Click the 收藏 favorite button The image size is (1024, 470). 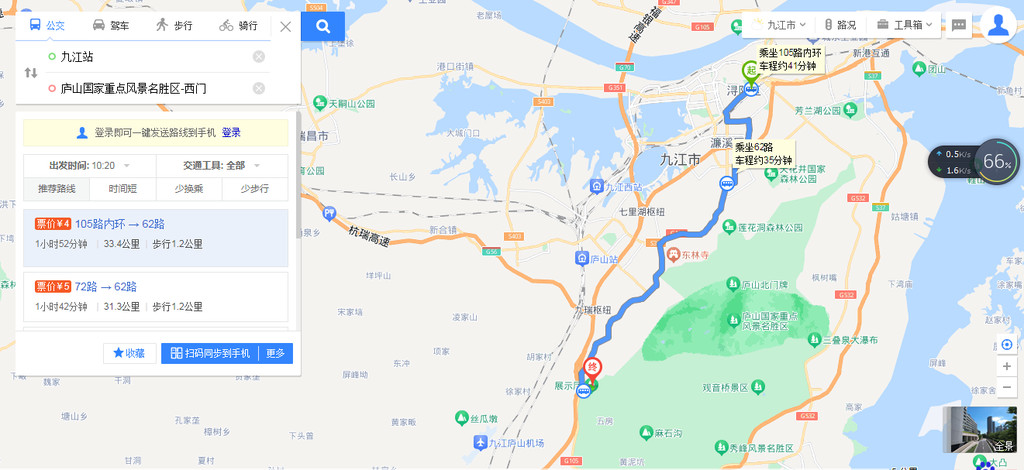pyautogui.click(x=129, y=353)
